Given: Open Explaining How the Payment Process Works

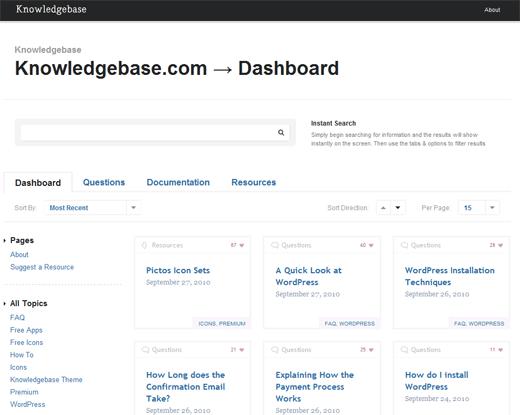Looking at the screenshot, I should (x=315, y=387).
